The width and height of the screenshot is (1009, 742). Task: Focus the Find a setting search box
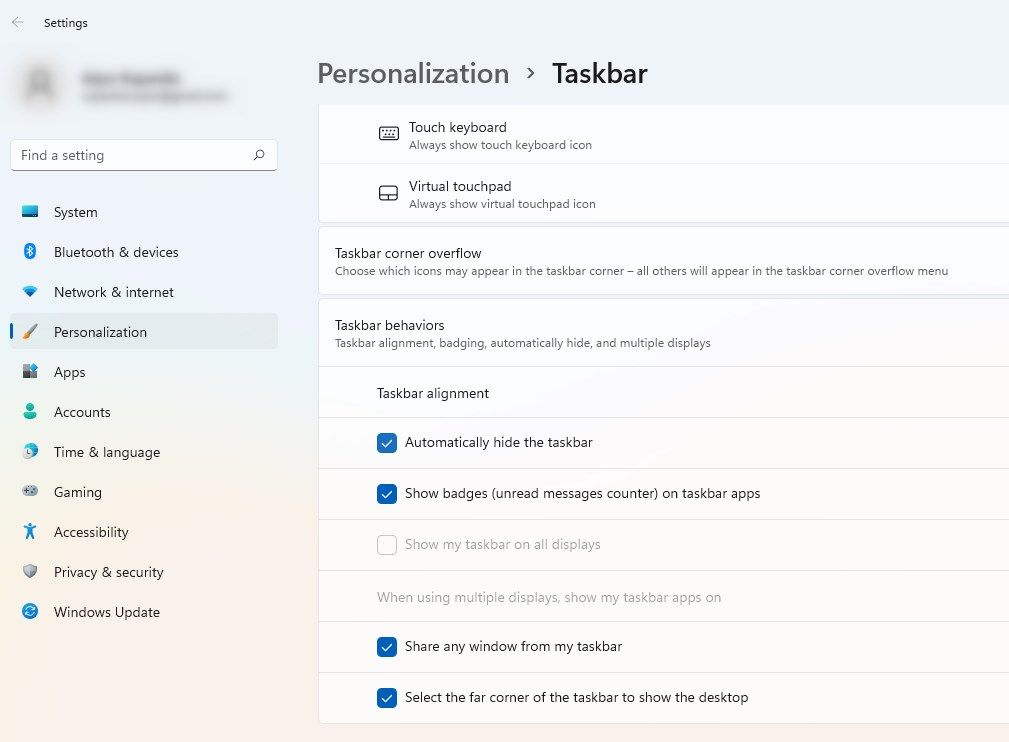coord(130,155)
